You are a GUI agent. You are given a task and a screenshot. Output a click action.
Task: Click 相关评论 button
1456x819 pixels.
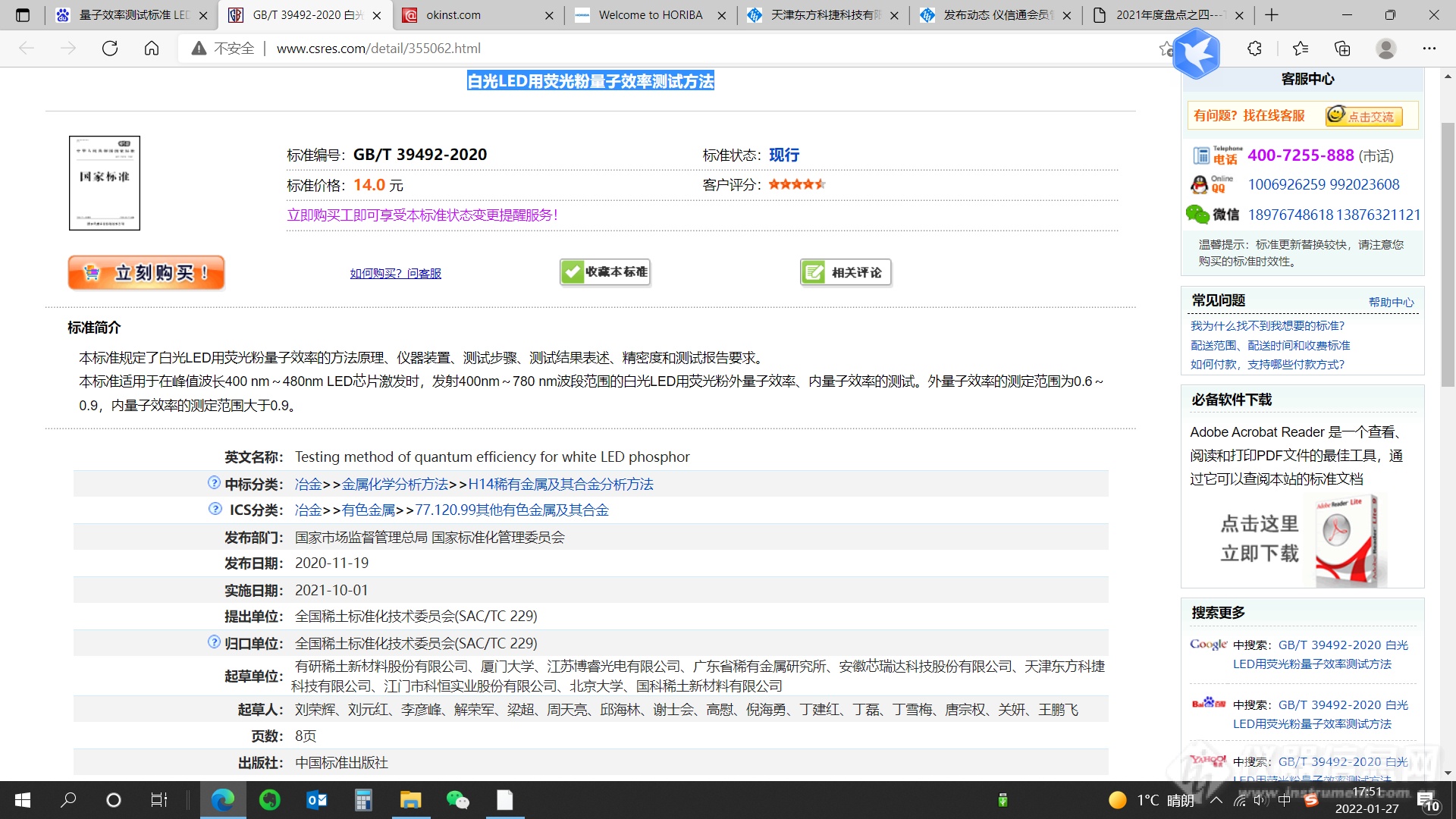pyautogui.click(x=846, y=272)
